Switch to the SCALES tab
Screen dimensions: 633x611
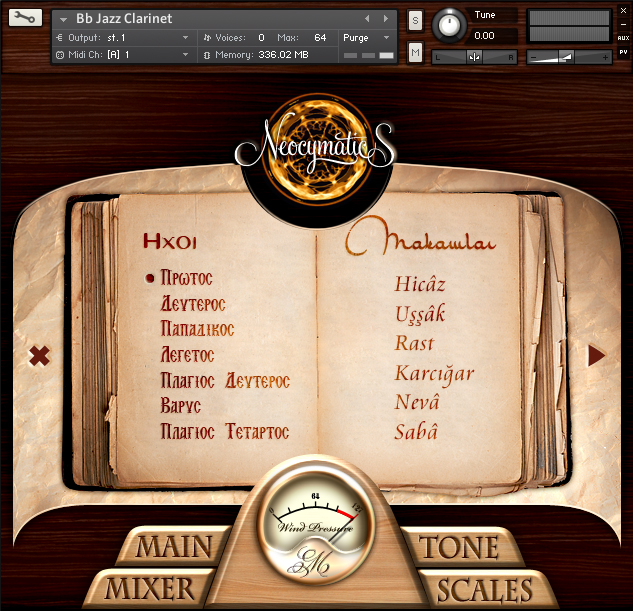(484, 590)
